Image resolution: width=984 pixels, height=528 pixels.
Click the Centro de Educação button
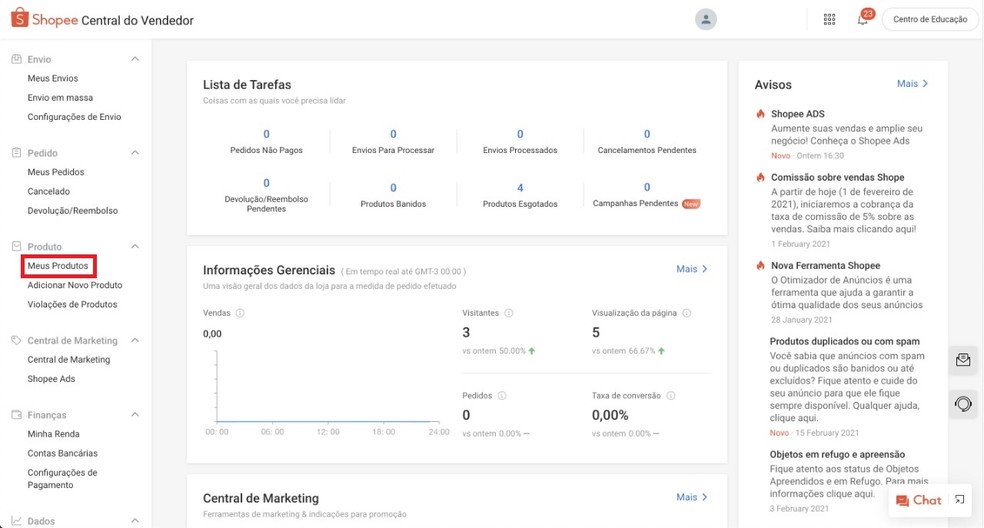(930, 19)
